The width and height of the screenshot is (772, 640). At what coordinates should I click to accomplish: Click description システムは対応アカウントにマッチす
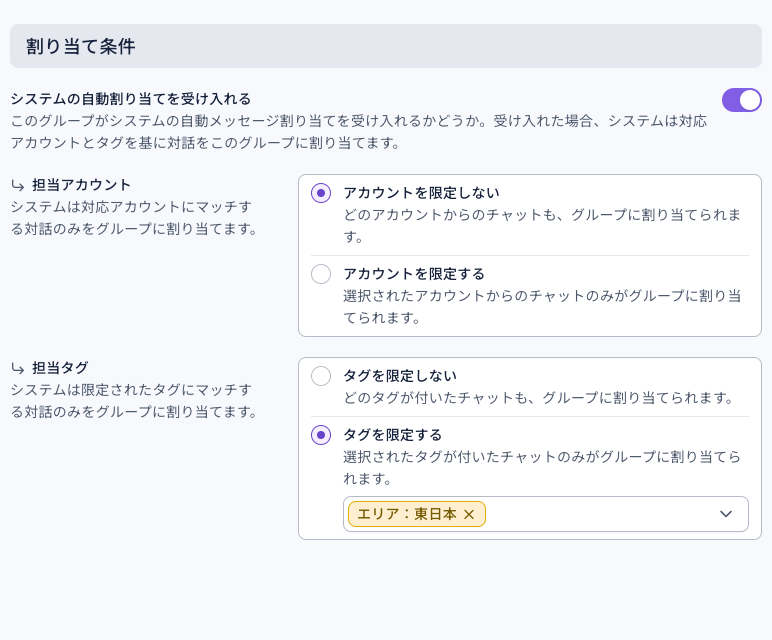pos(134,218)
